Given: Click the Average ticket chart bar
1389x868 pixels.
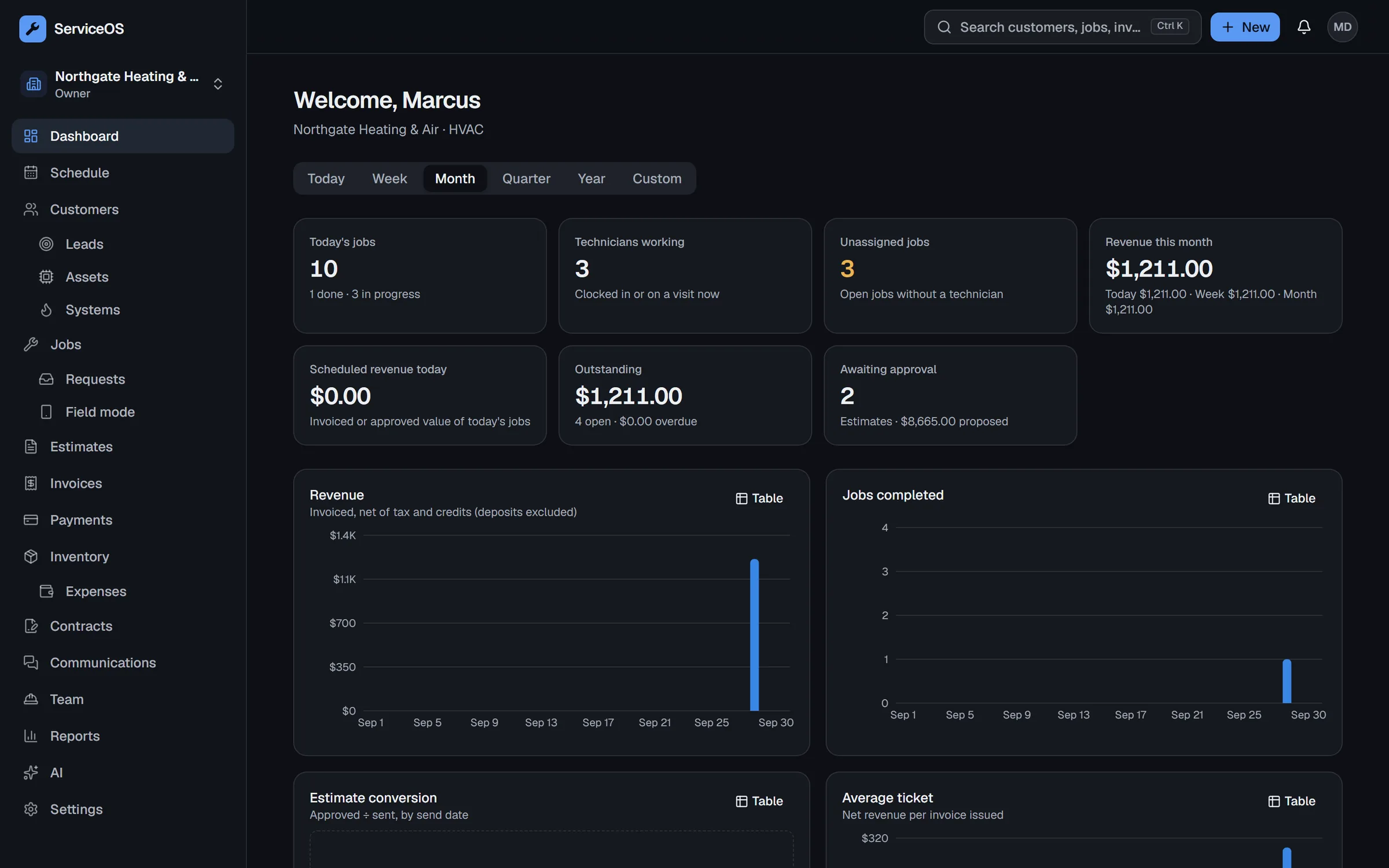Looking at the screenshot, I should click(1287, 858).
